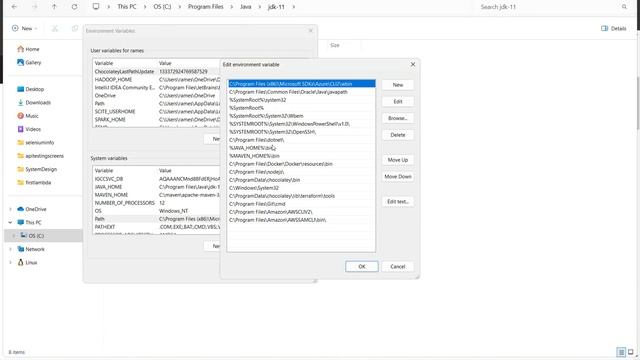Screen dimensions: 640x360
Task: Select SPARK_HOME row in User variables
Action: pos(157,120)
